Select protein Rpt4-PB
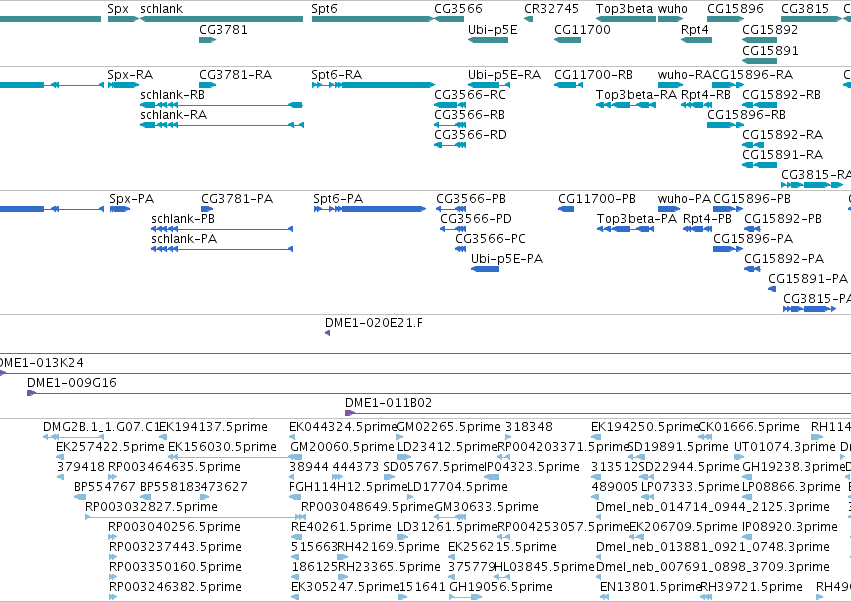The height and width of the screenshot is (602, 851). 707,219
